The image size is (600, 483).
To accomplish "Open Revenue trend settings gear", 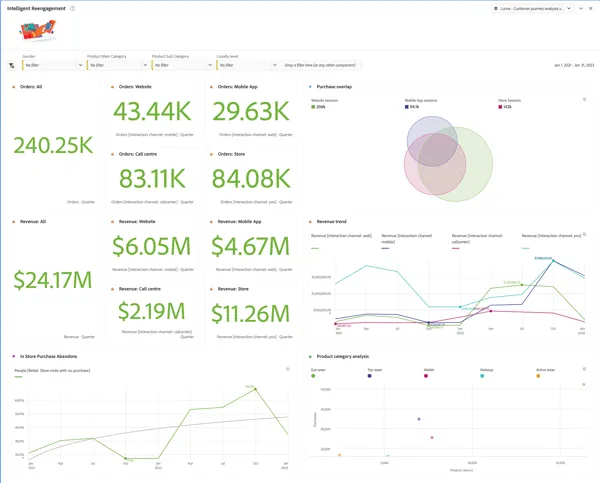I will pos(584,234).
